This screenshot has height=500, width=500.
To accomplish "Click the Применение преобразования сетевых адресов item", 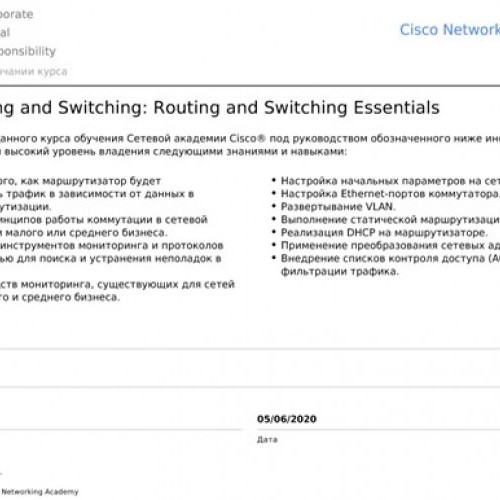I will coord(390,246).
